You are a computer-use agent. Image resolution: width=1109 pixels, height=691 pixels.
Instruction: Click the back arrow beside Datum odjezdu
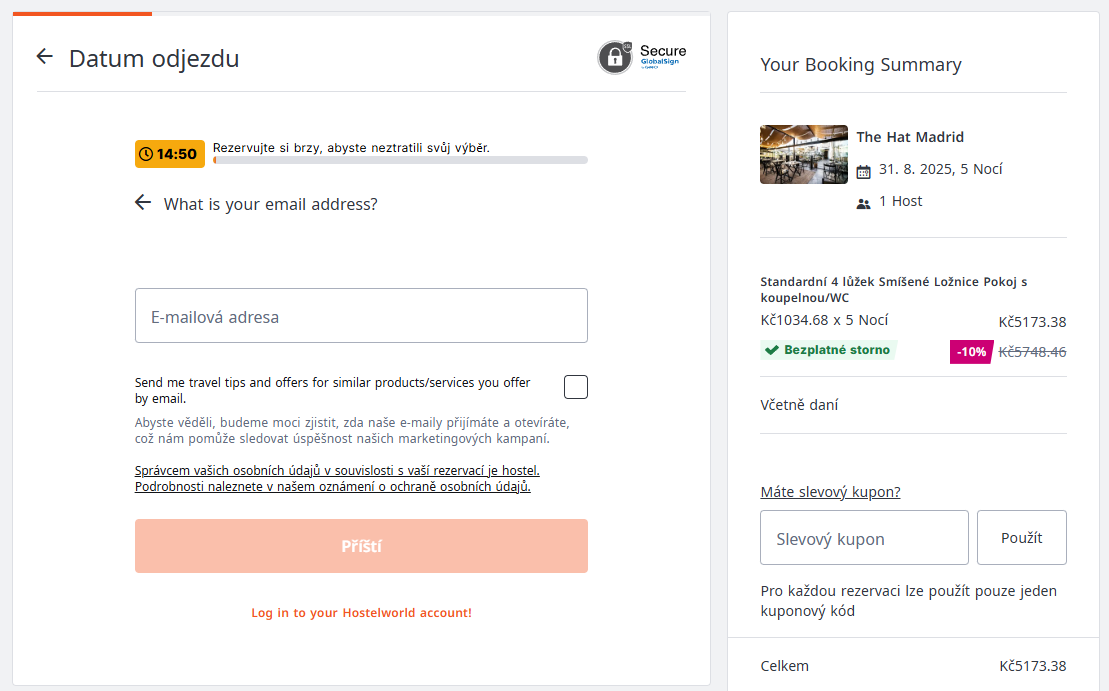(44, 57)
